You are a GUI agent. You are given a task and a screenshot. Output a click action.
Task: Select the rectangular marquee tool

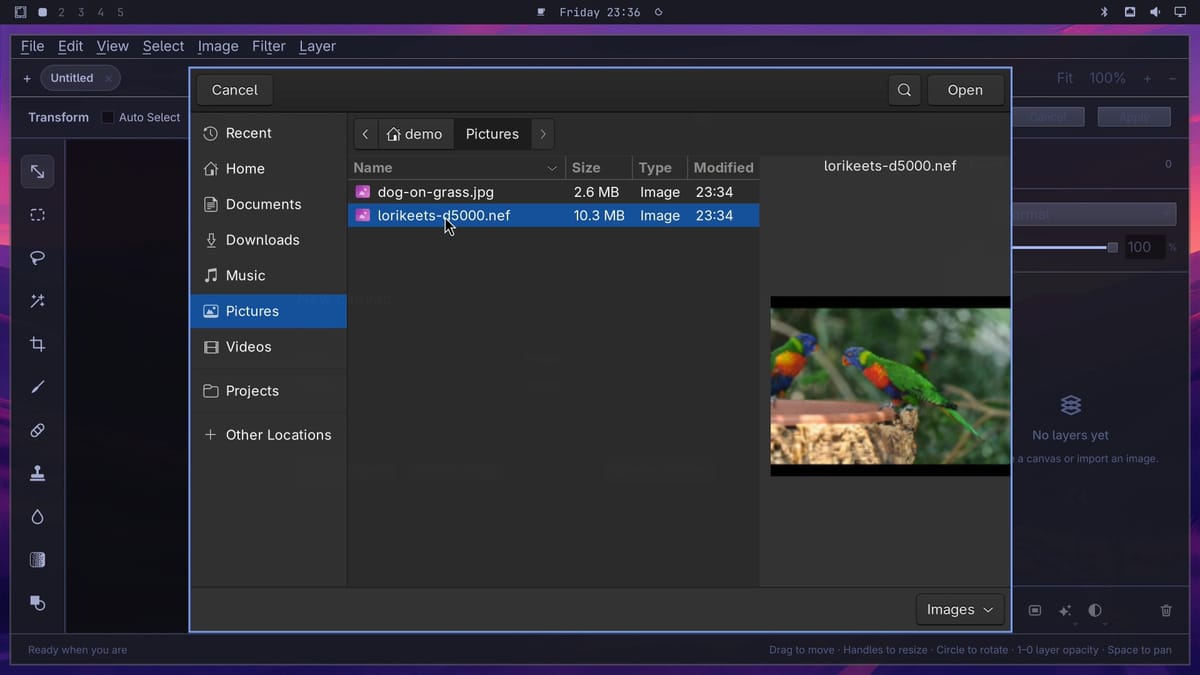click(x=37, y=215)
